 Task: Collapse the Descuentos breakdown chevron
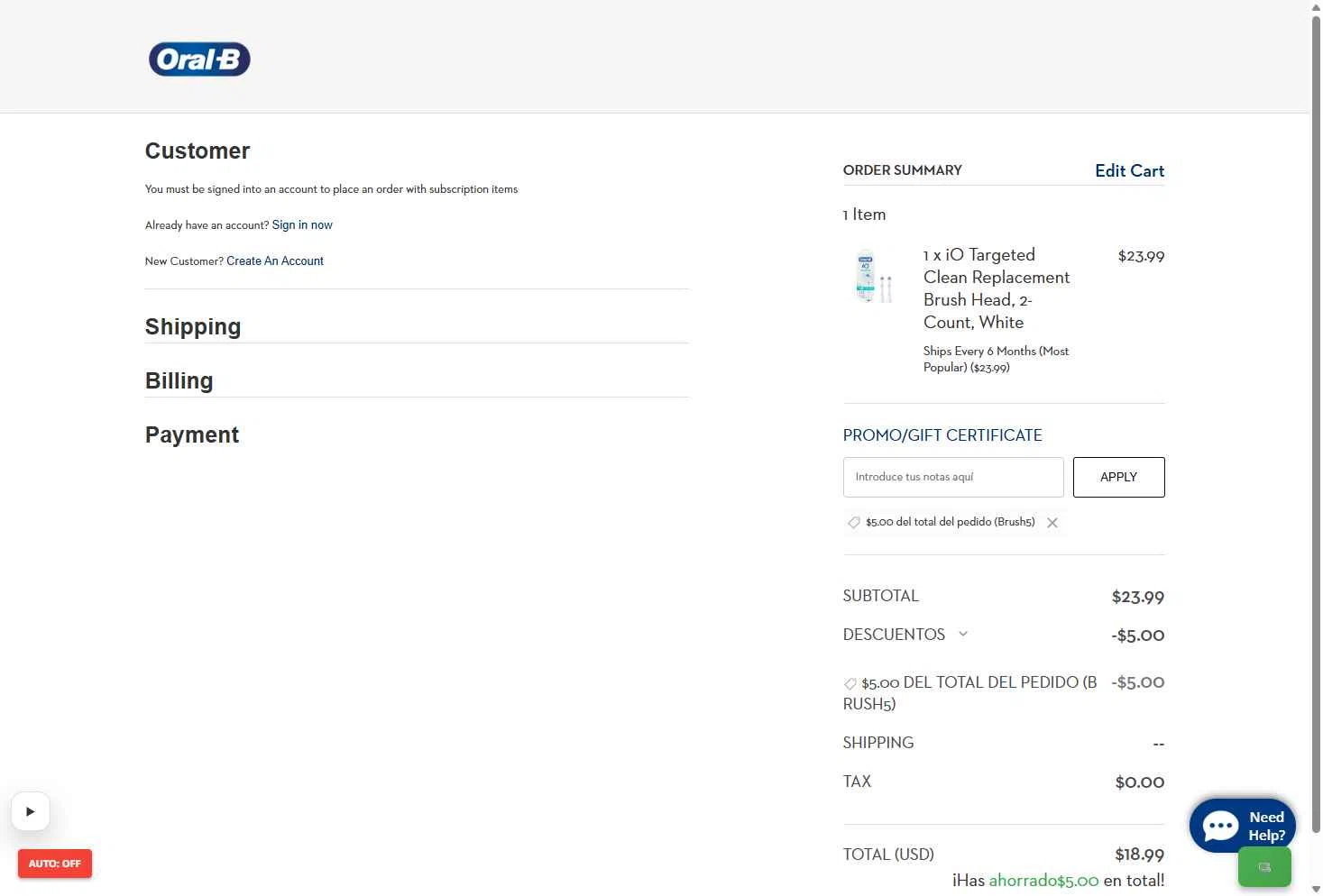(963, 634)
